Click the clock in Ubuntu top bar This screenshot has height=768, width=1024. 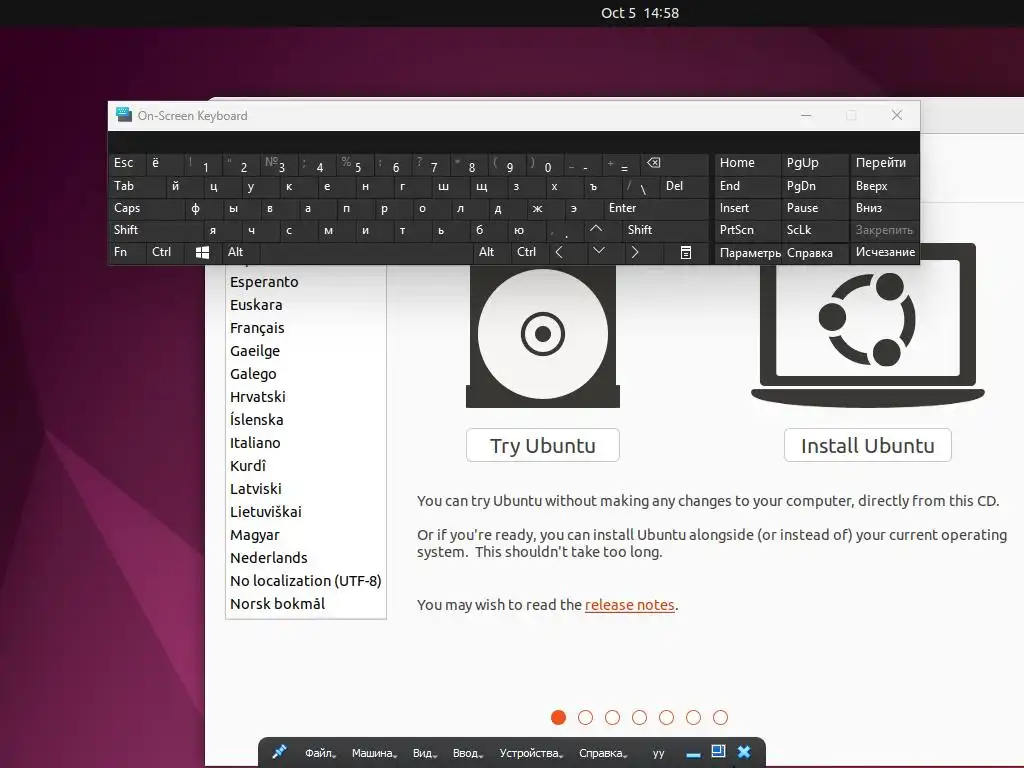[640, 13]
